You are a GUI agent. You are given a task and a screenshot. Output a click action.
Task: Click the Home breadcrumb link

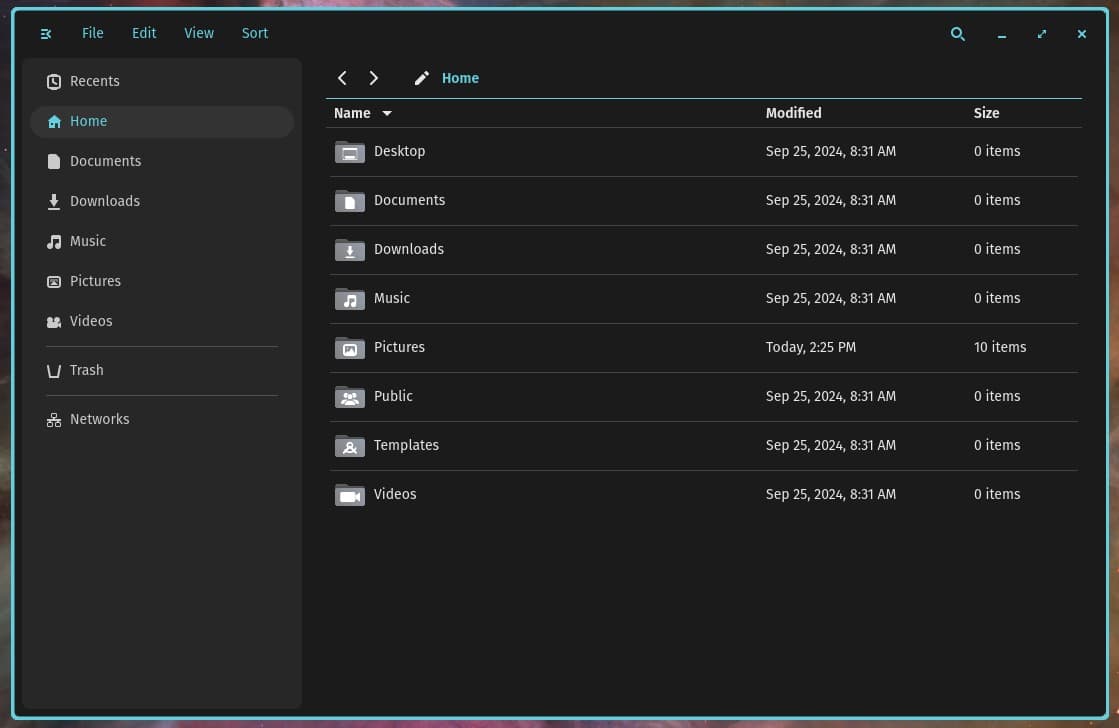tap(460, 77)
